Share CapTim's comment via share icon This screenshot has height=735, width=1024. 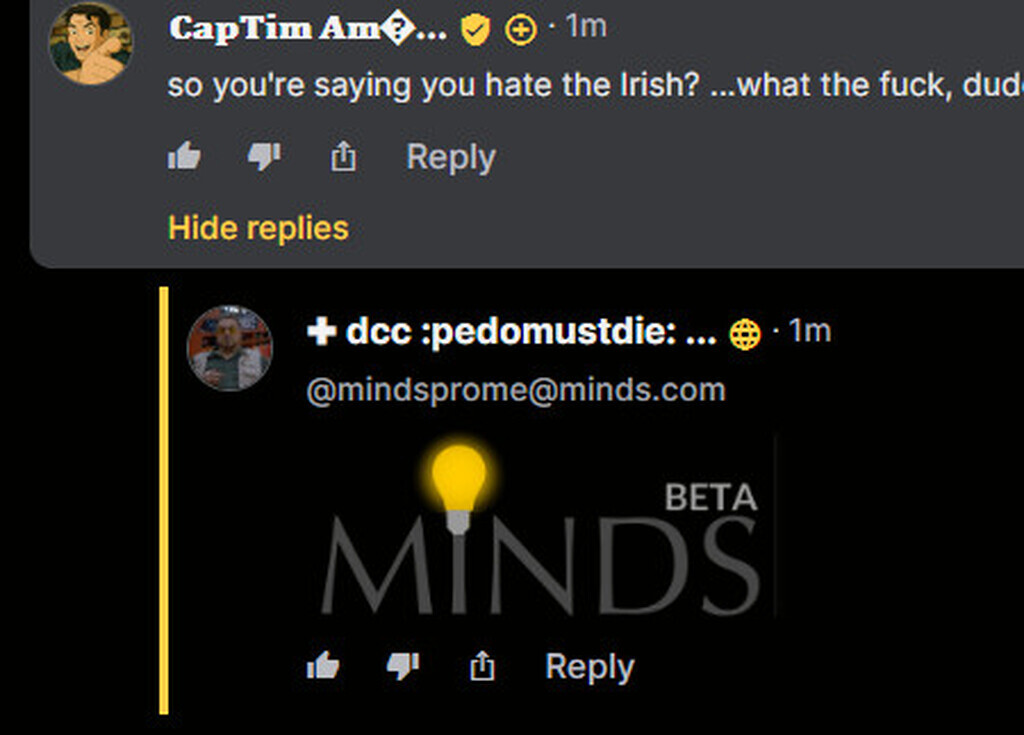click(343, 157)
